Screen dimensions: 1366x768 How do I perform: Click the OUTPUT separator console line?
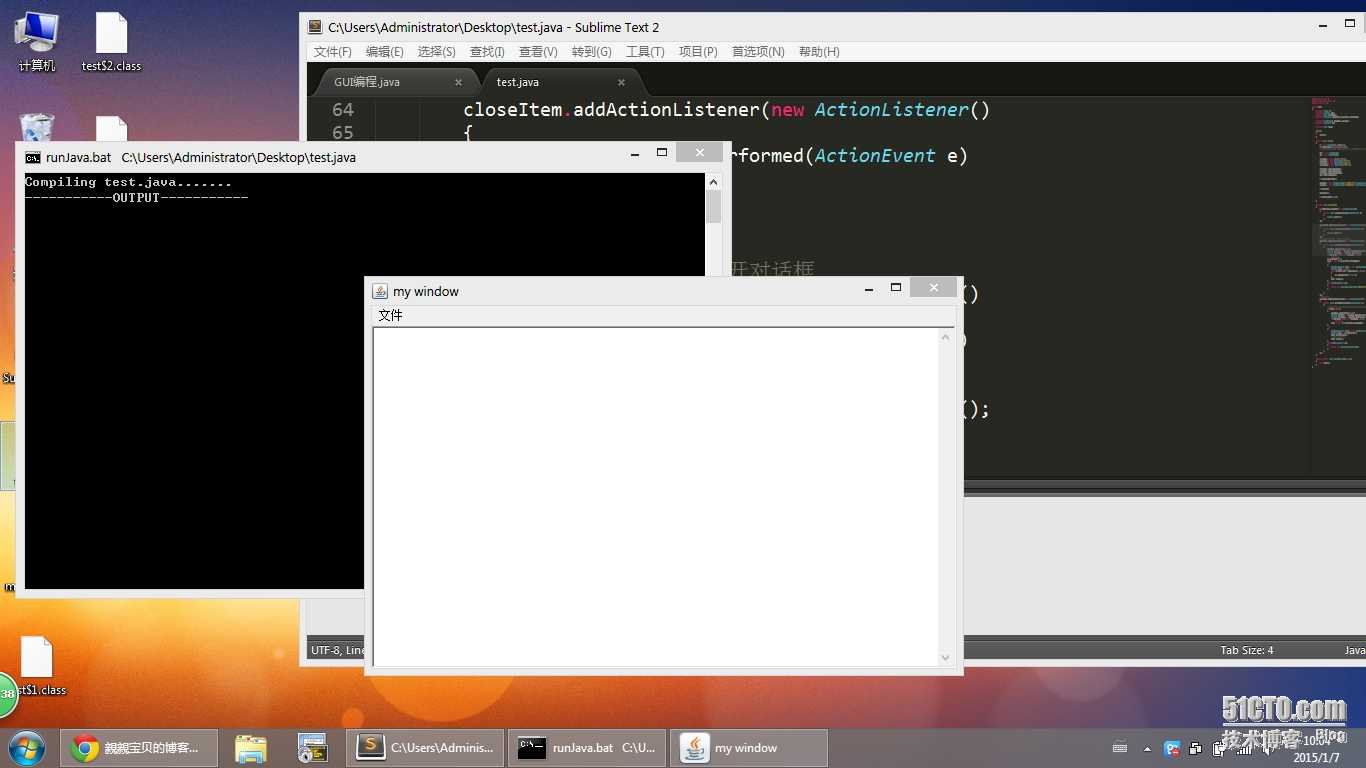(136, 197)
